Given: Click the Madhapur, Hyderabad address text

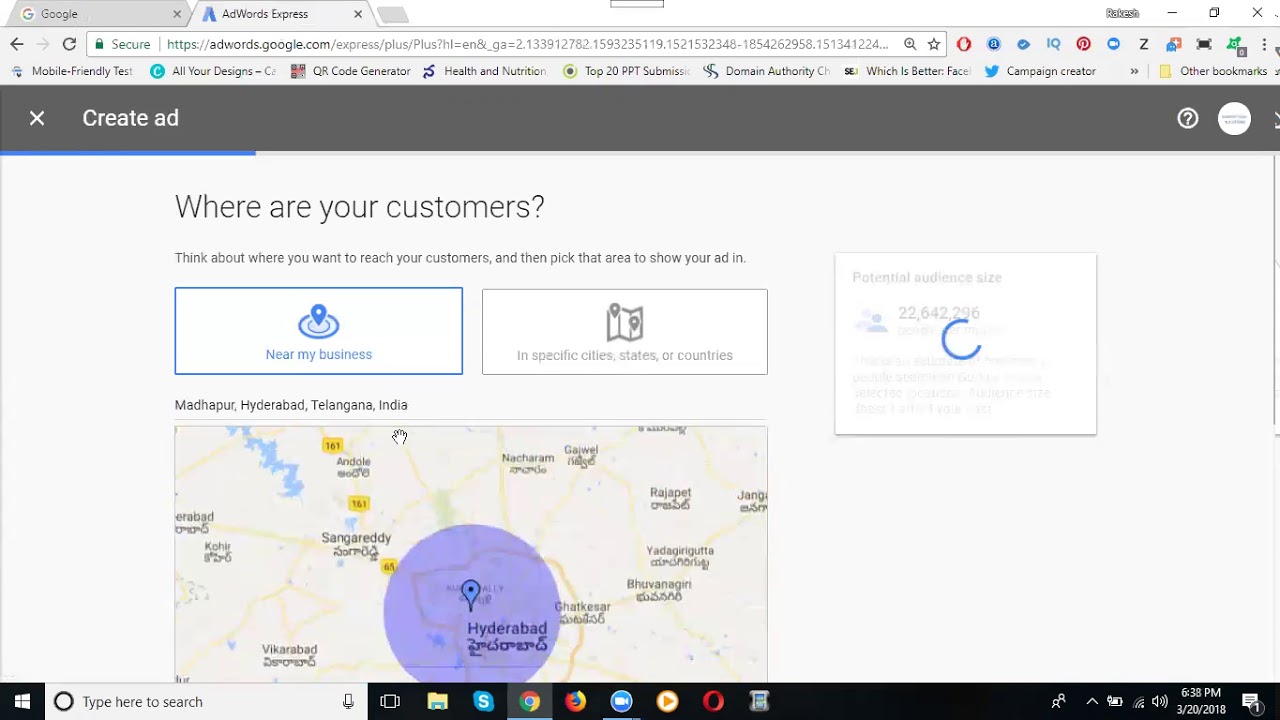Looking at the screenshot, I should [291, 405].
